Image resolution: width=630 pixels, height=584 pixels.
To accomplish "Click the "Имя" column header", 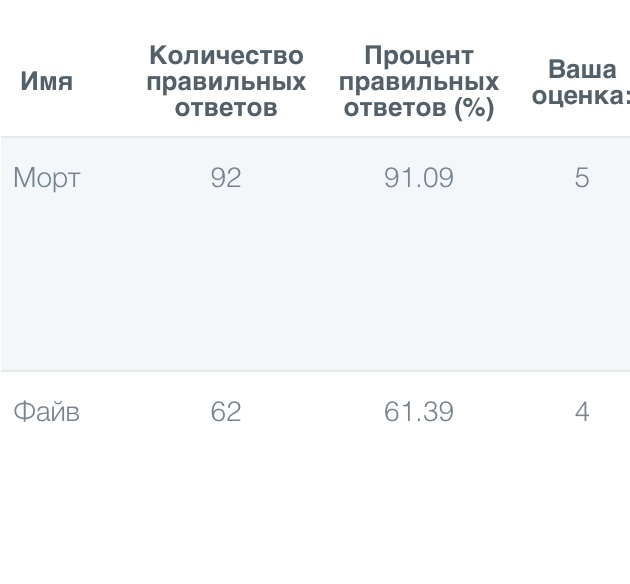I will click(46, 82).
